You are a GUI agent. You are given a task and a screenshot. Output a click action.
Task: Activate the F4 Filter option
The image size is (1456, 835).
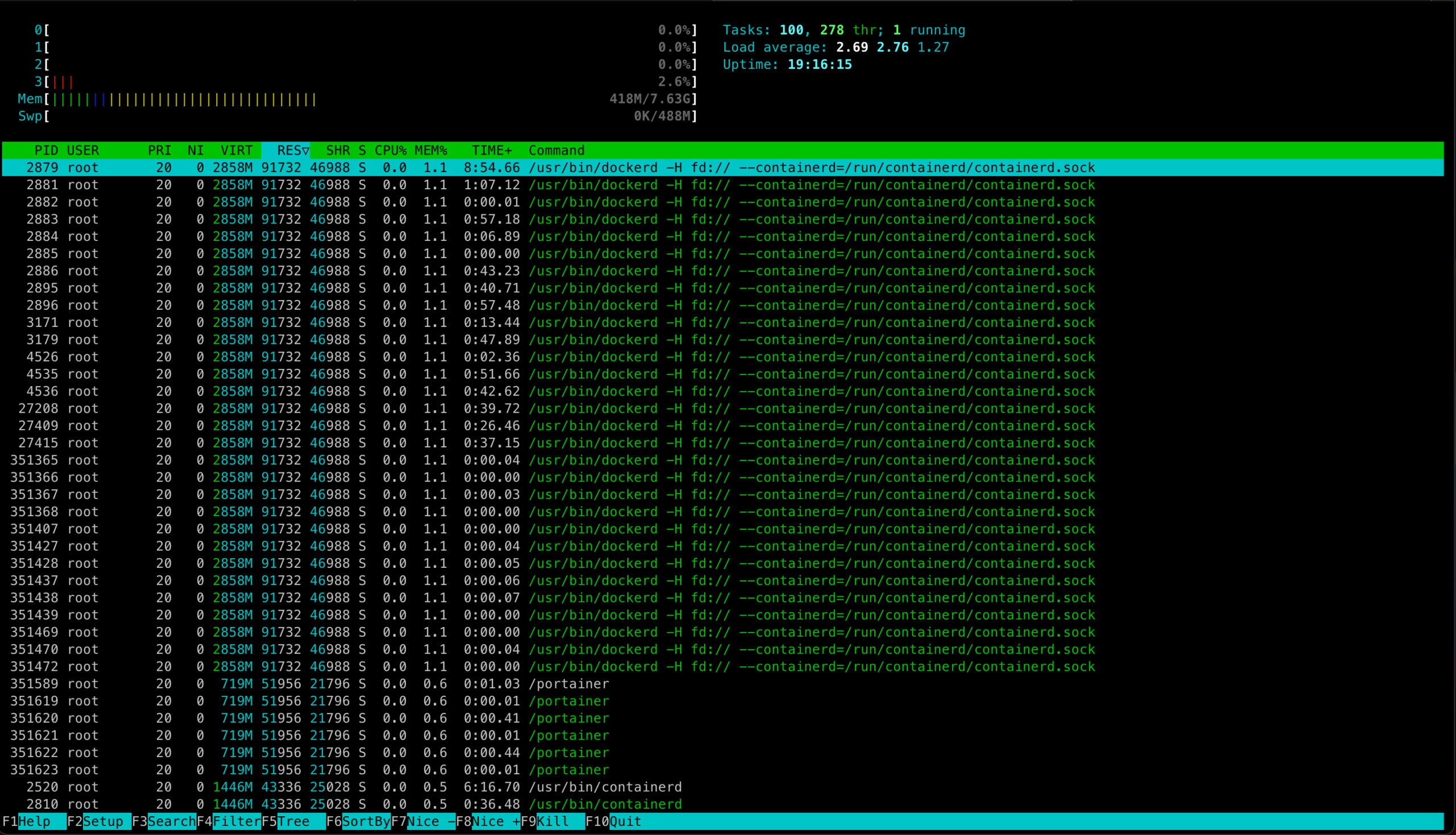[x=228, y=821]
